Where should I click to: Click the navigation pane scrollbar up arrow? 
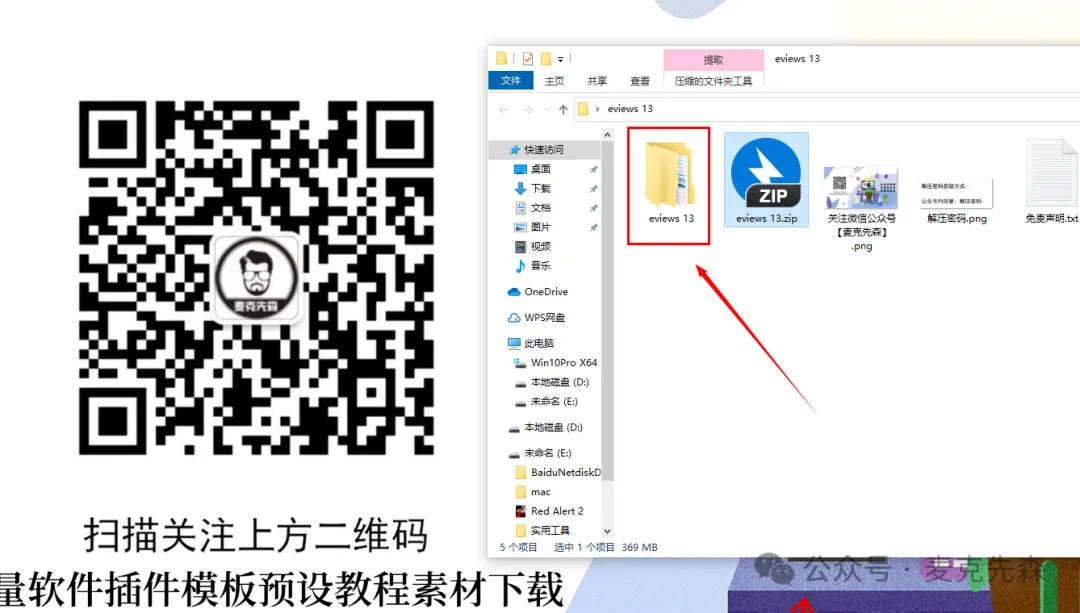coord(608,133)
